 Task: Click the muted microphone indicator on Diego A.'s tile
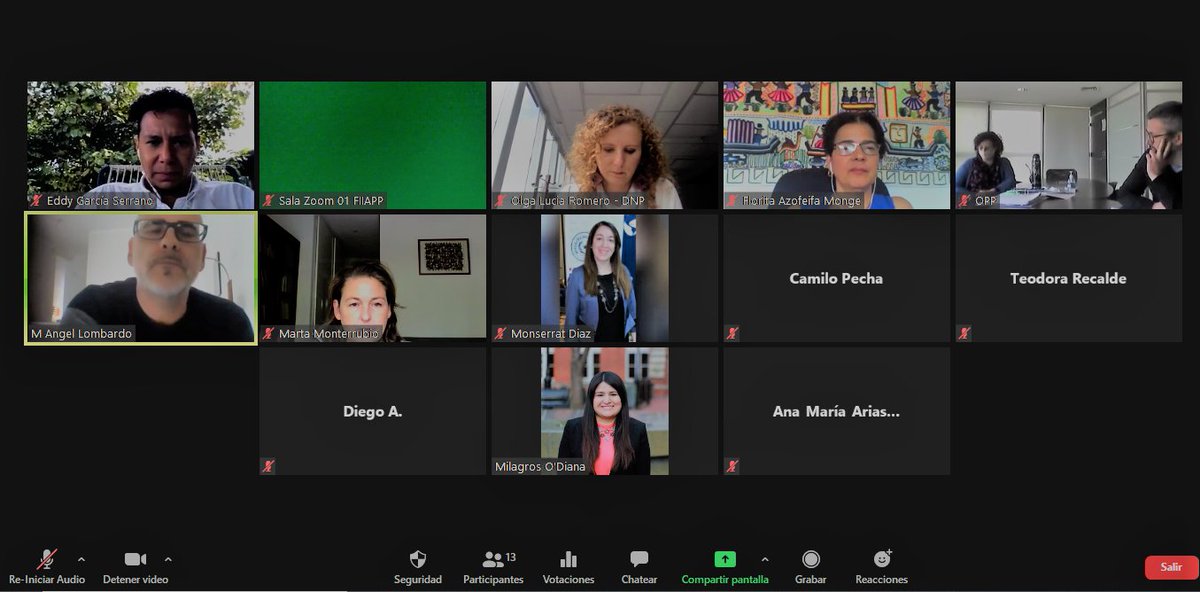[x=268, y=464]
